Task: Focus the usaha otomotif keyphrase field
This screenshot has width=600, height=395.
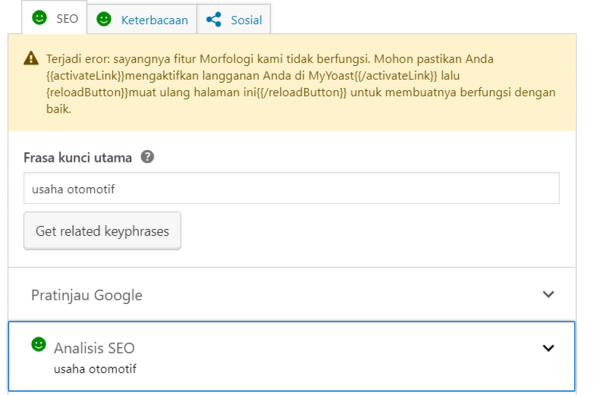Action: click(x=291, y=188)
